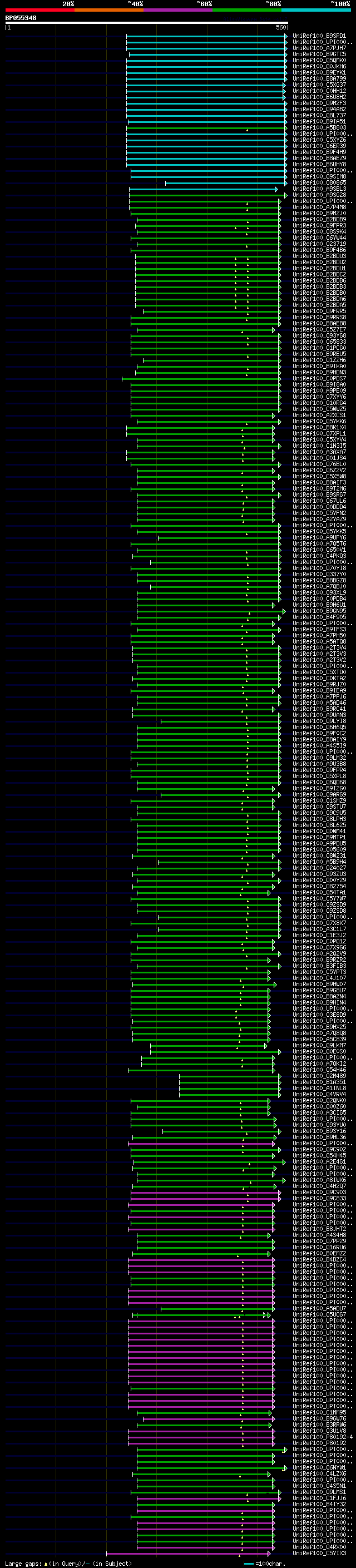Click the ~60% purple identity legend bar
This screenshot has width=356, height=1568.
tap(179, 10)
